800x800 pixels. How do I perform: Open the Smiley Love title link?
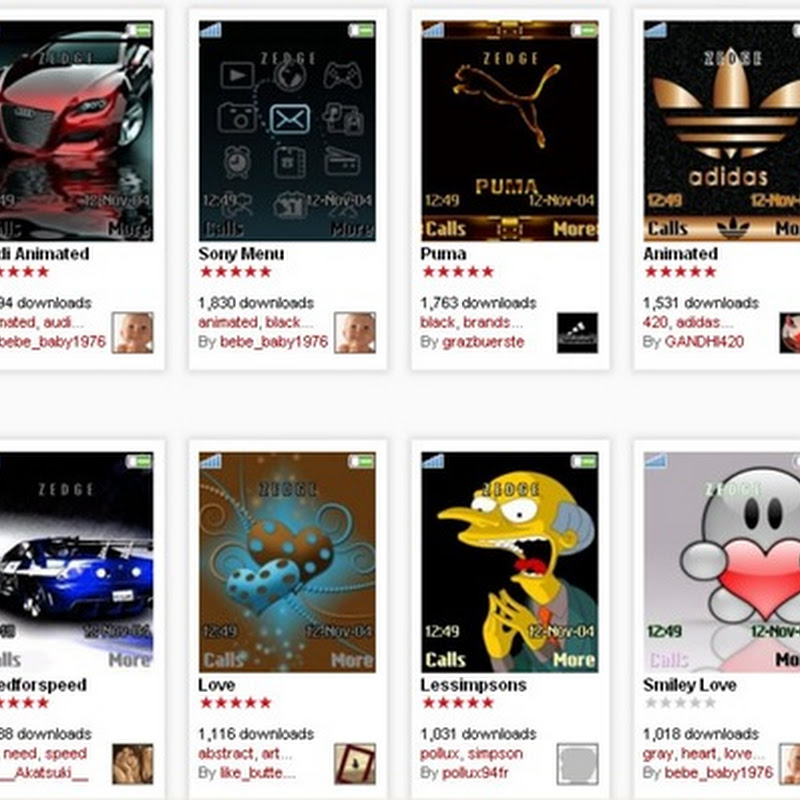pyautogui.click(x=690, y=685)
